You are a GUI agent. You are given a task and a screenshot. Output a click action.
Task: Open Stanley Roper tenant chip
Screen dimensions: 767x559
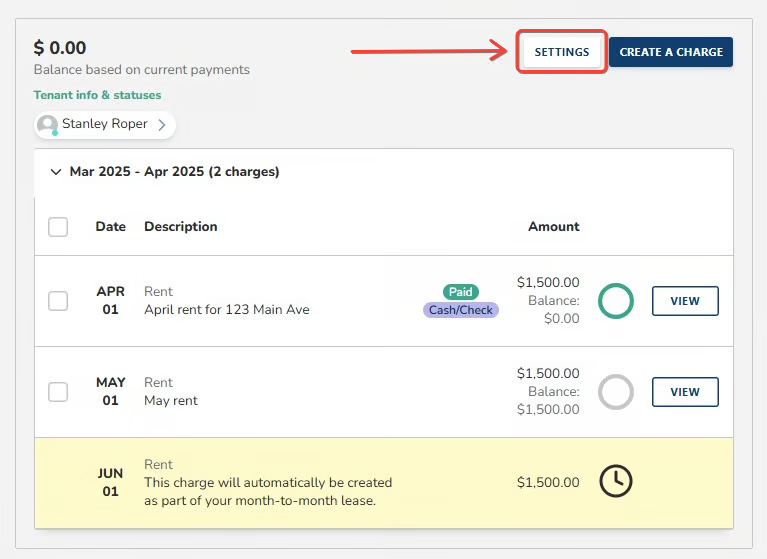pyautogui.click(x=105, y=125)
